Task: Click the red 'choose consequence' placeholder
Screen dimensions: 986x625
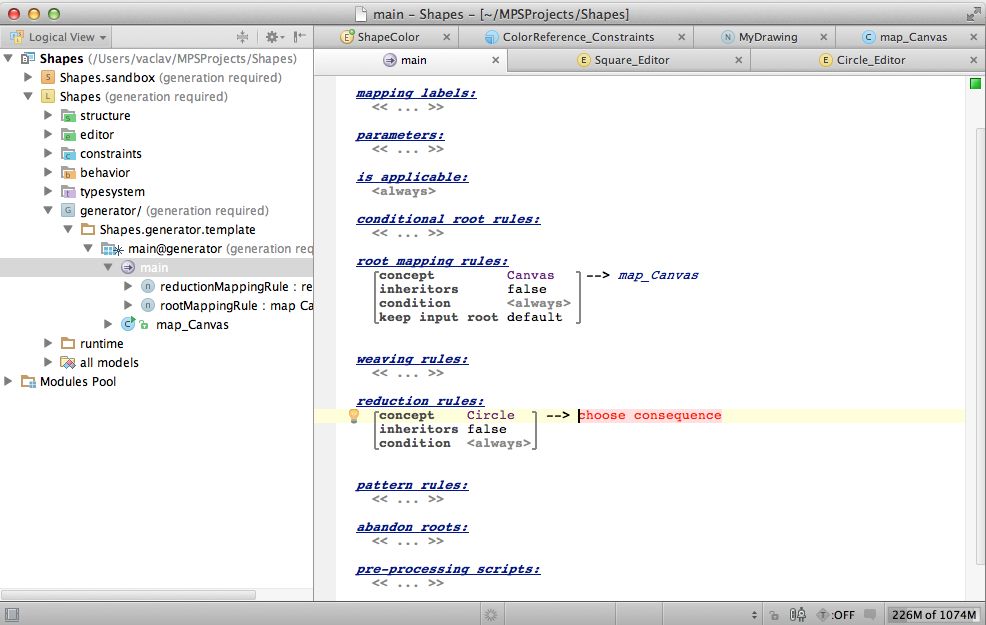Action: [650, 416]
